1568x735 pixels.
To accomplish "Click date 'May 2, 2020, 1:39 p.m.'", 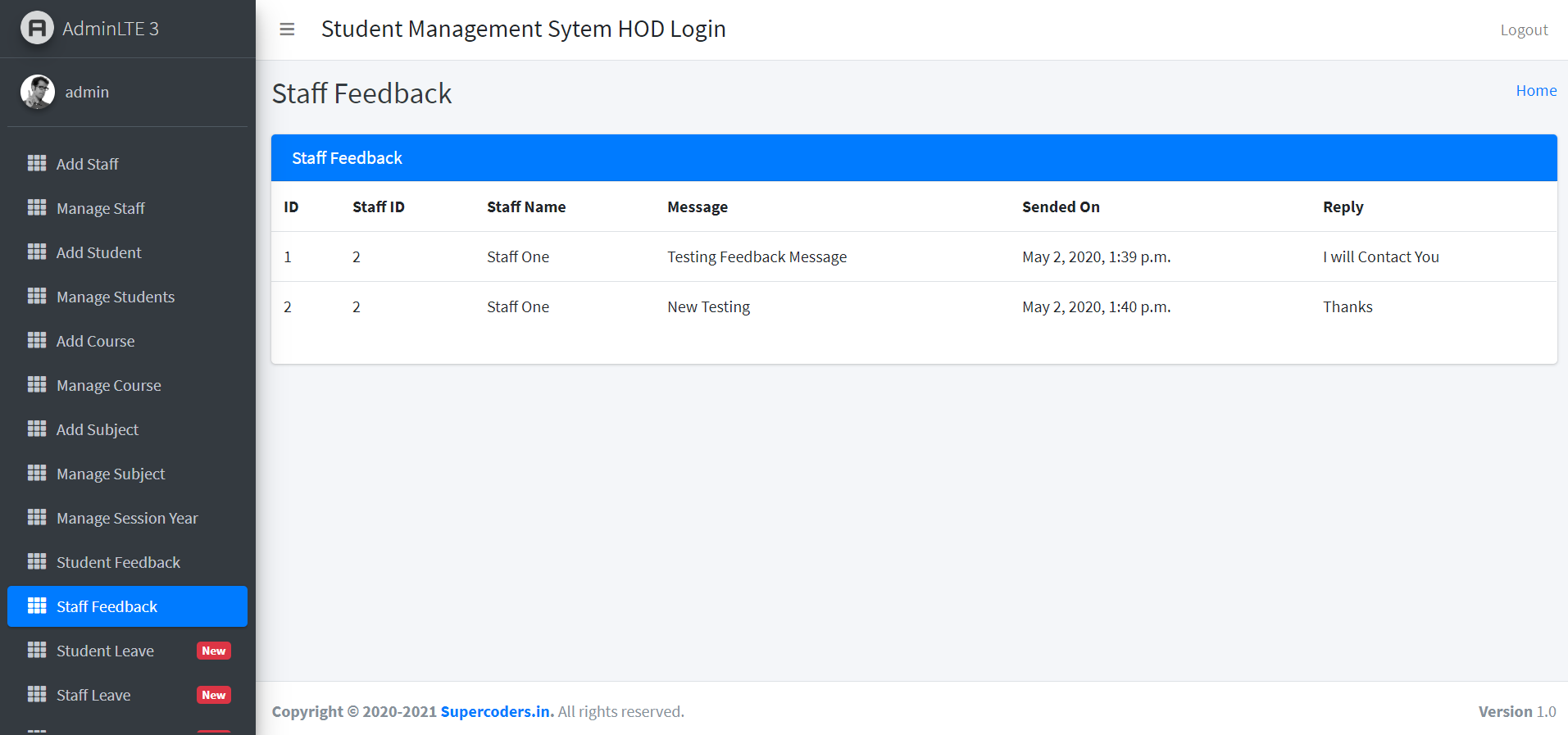I will click(1097, 257).
